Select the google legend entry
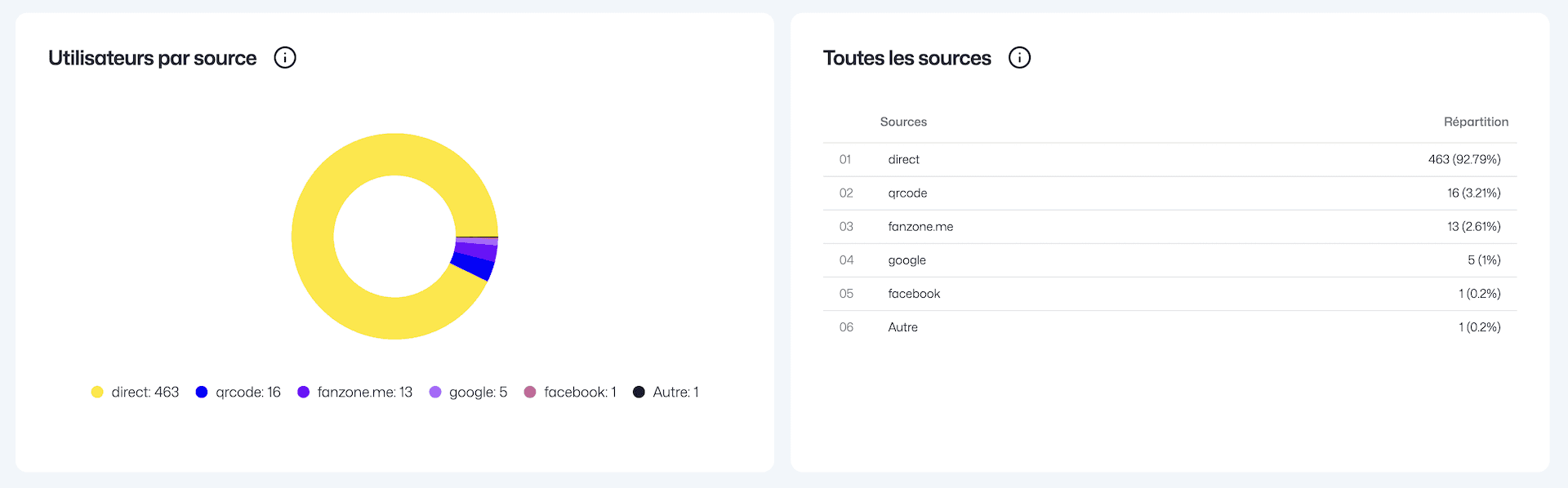Viewport: 1568px width, 488px height. coord(468,392)
